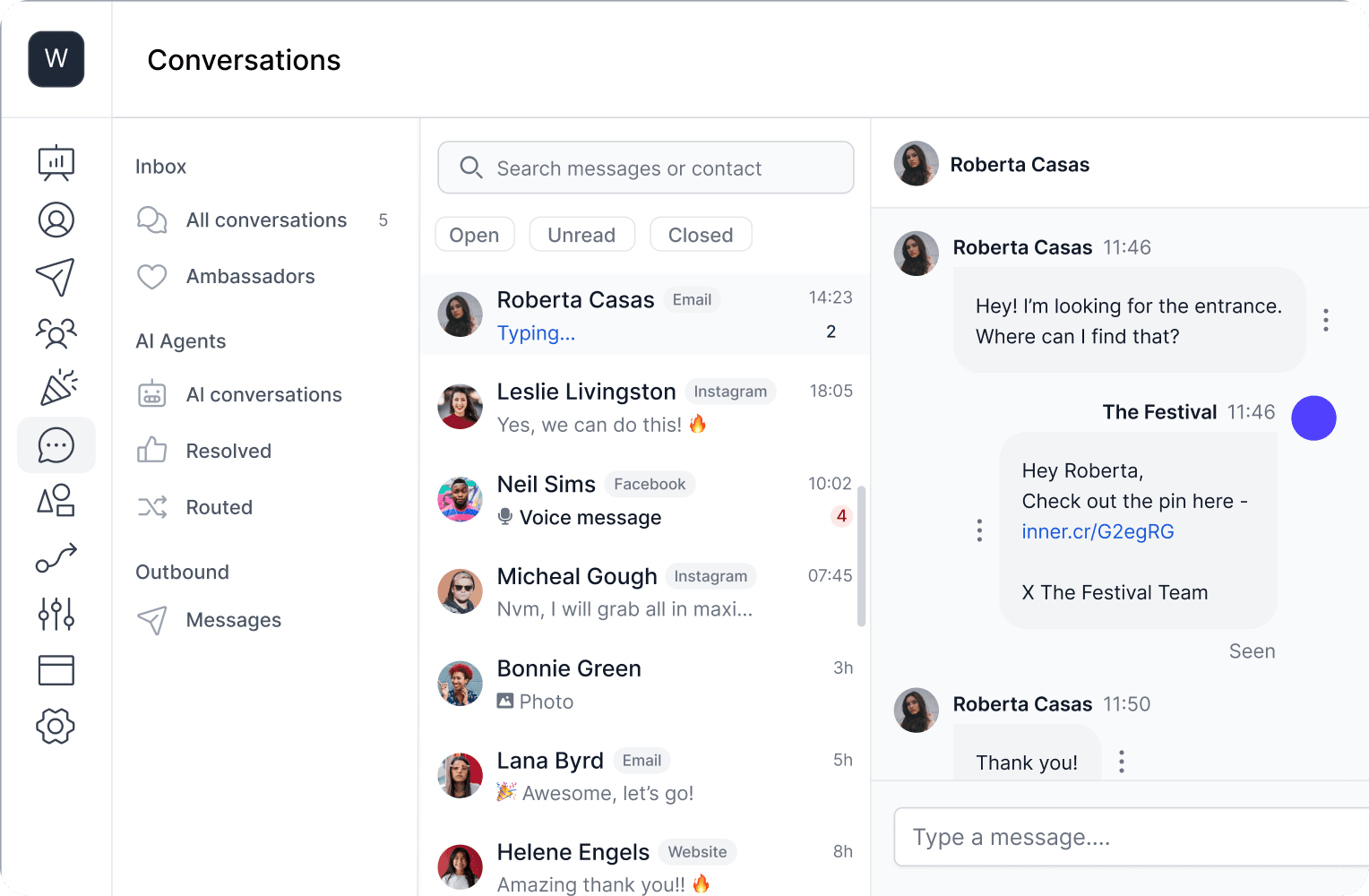Click the Search messages or contact field

[x=645, y=168]
